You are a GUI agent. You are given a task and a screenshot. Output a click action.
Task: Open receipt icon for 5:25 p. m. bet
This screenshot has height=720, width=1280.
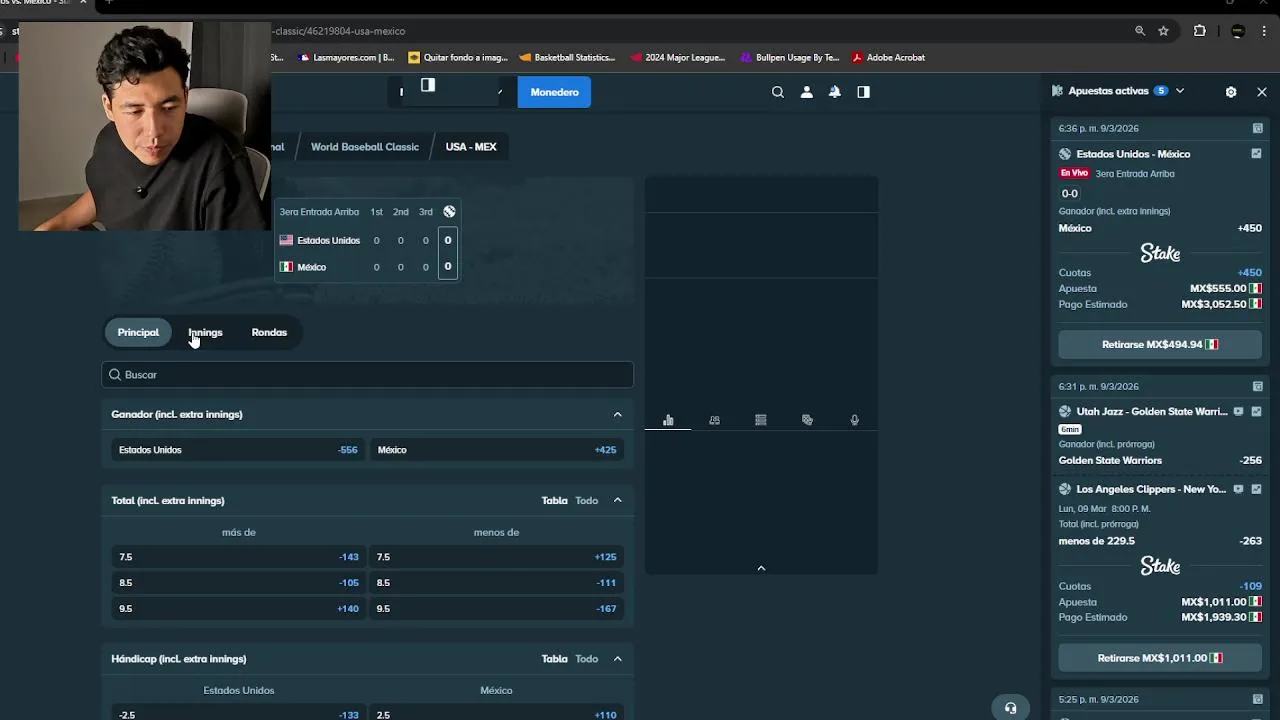1257,699
